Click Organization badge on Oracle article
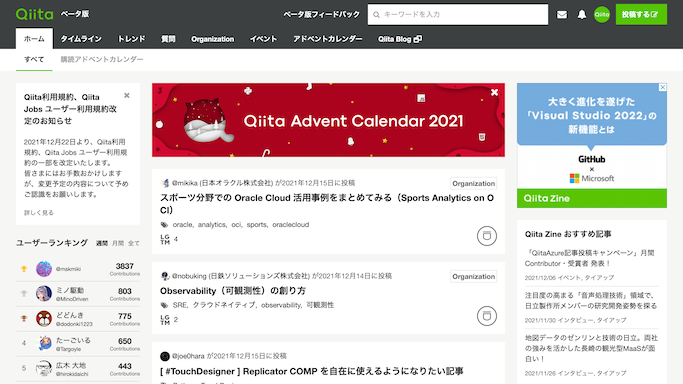 coord(473,184)
